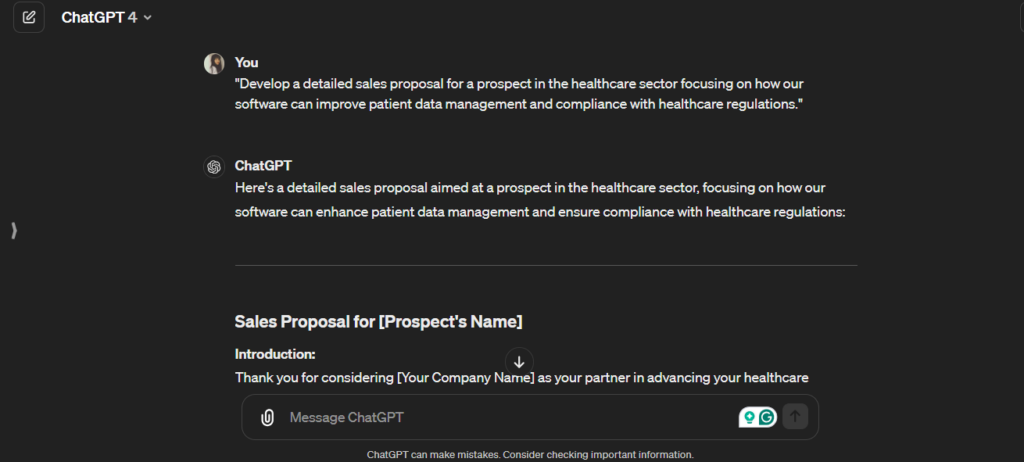Start a new chat with the compose icon
1024x462 pixels.
point(29,17)
